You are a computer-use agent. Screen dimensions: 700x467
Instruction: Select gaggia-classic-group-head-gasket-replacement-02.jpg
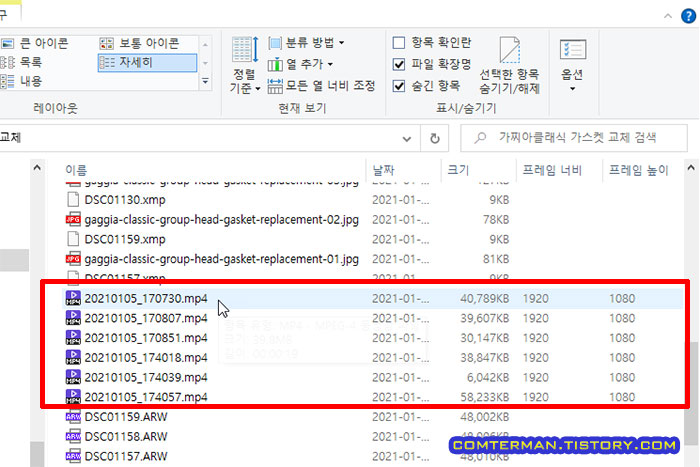(221, 220)
